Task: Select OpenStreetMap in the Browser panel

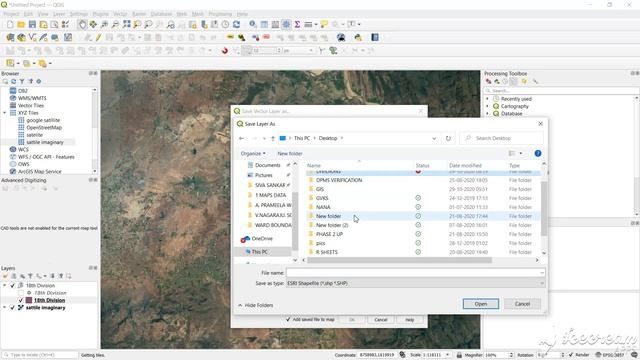Action: tap(44, 128)
